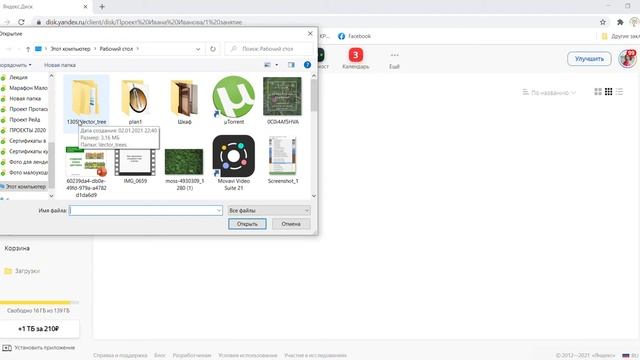The height and width of the screenshot is (360, 640).
Task: Select Проект Рейд in the tree
Action: 24,120
